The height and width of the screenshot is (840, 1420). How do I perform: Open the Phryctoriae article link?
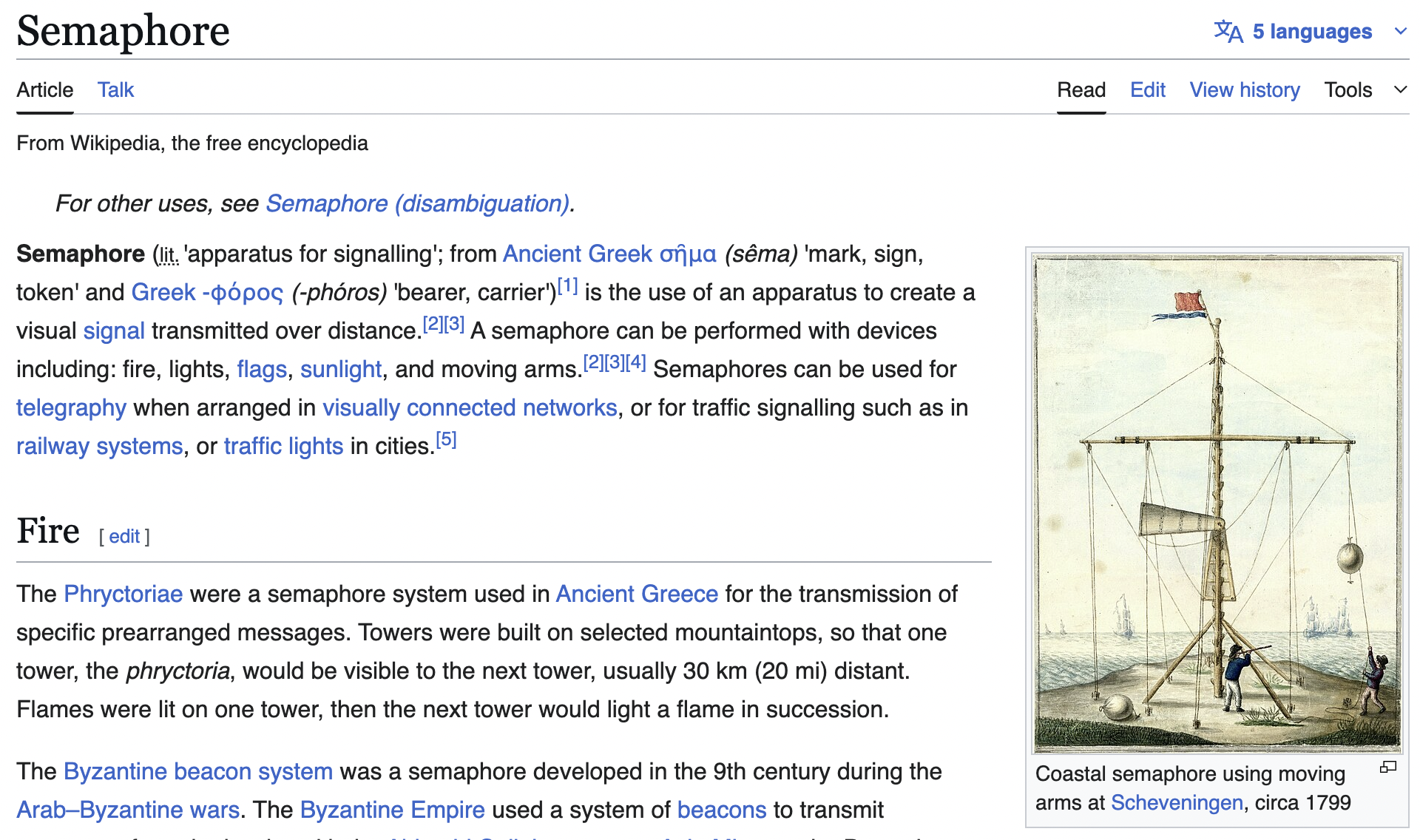click(x=124, y=594)
